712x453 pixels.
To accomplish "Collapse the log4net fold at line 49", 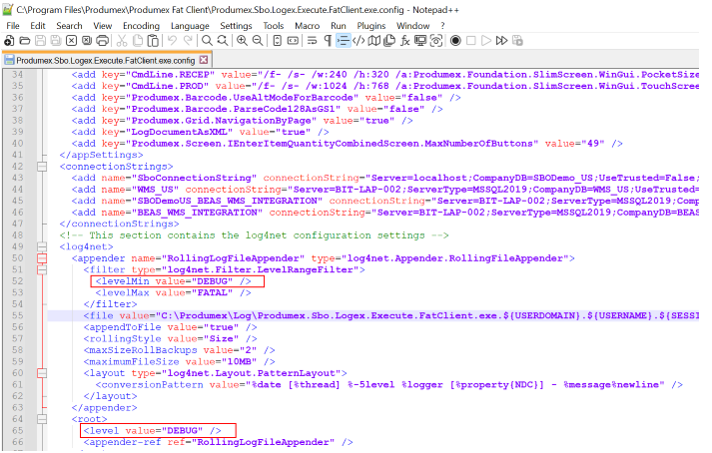I will click(42, 247).
